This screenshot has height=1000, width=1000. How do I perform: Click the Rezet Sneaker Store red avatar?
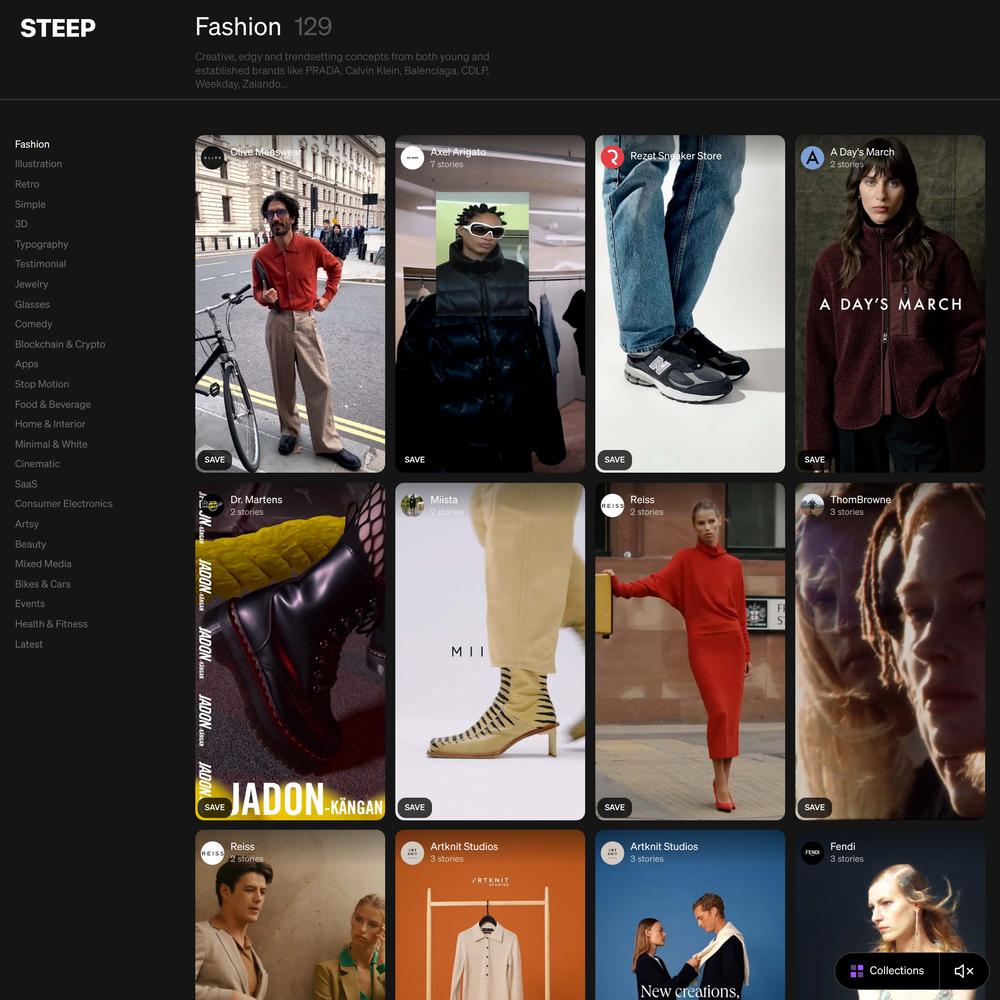[x=612, y=158]
